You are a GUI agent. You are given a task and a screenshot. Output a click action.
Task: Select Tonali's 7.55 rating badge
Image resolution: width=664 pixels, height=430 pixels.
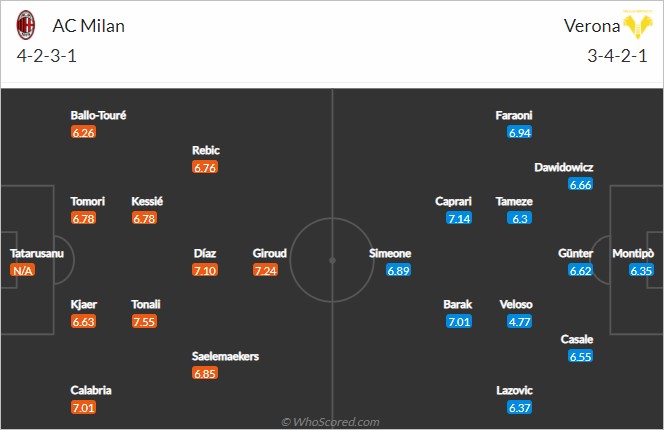tap(144, 322)
